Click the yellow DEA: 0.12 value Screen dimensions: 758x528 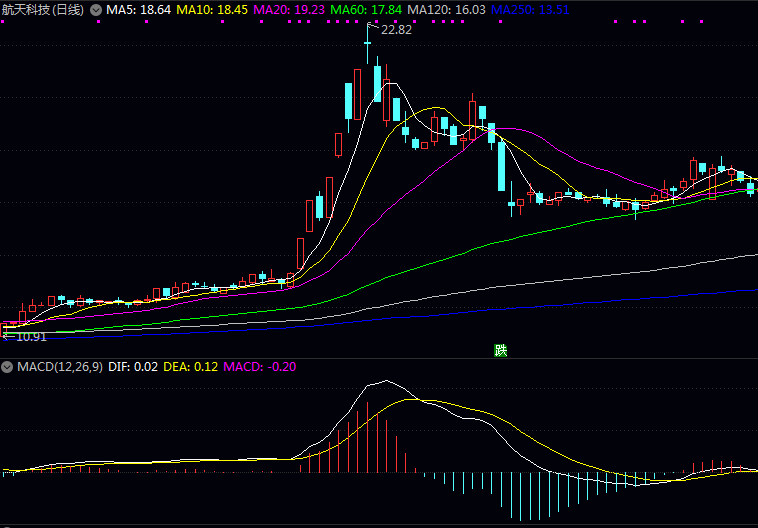[x=190, y=367]
